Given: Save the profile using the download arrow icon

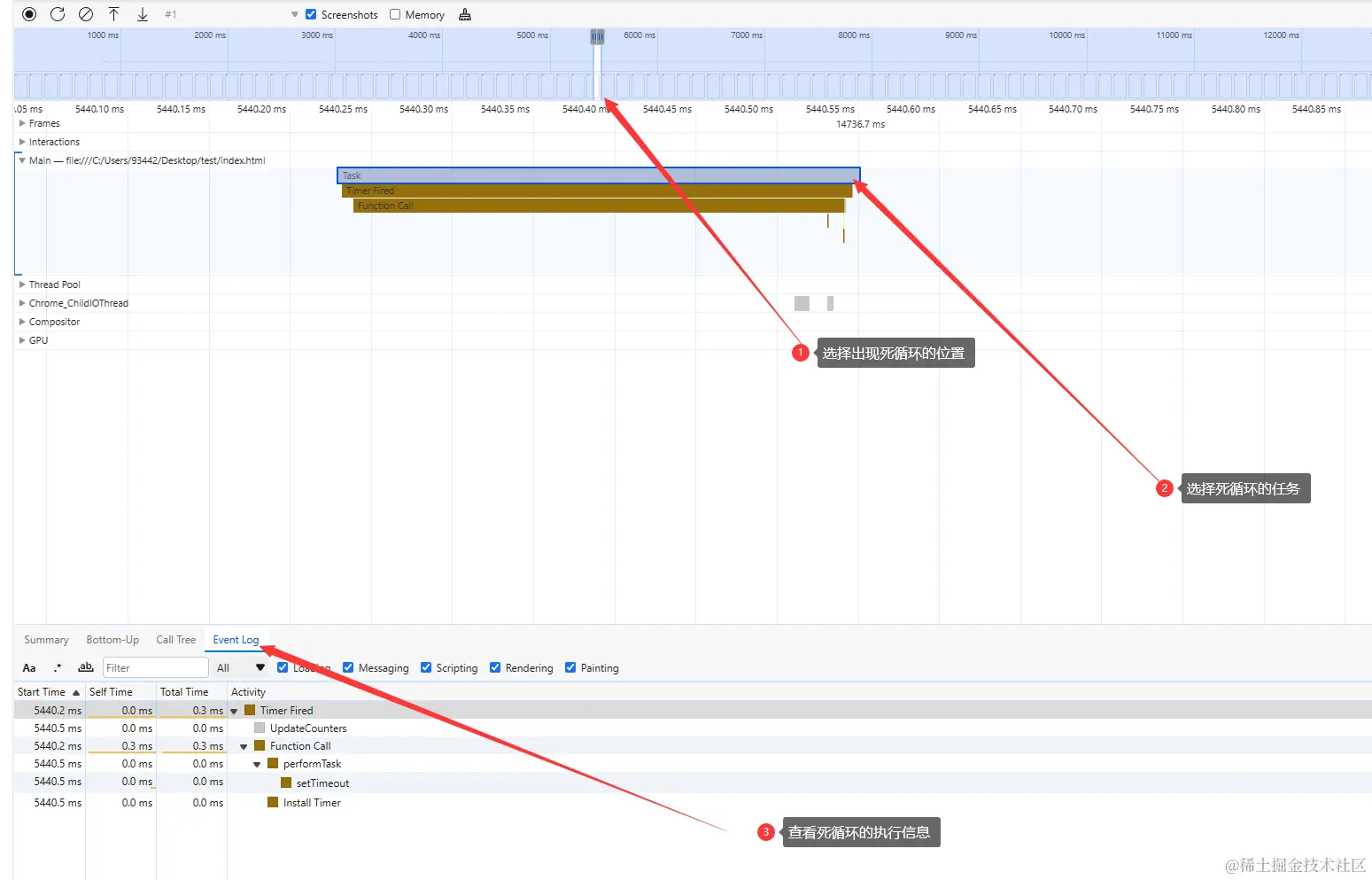Looking at the screenshot, I should pos(143,14).
